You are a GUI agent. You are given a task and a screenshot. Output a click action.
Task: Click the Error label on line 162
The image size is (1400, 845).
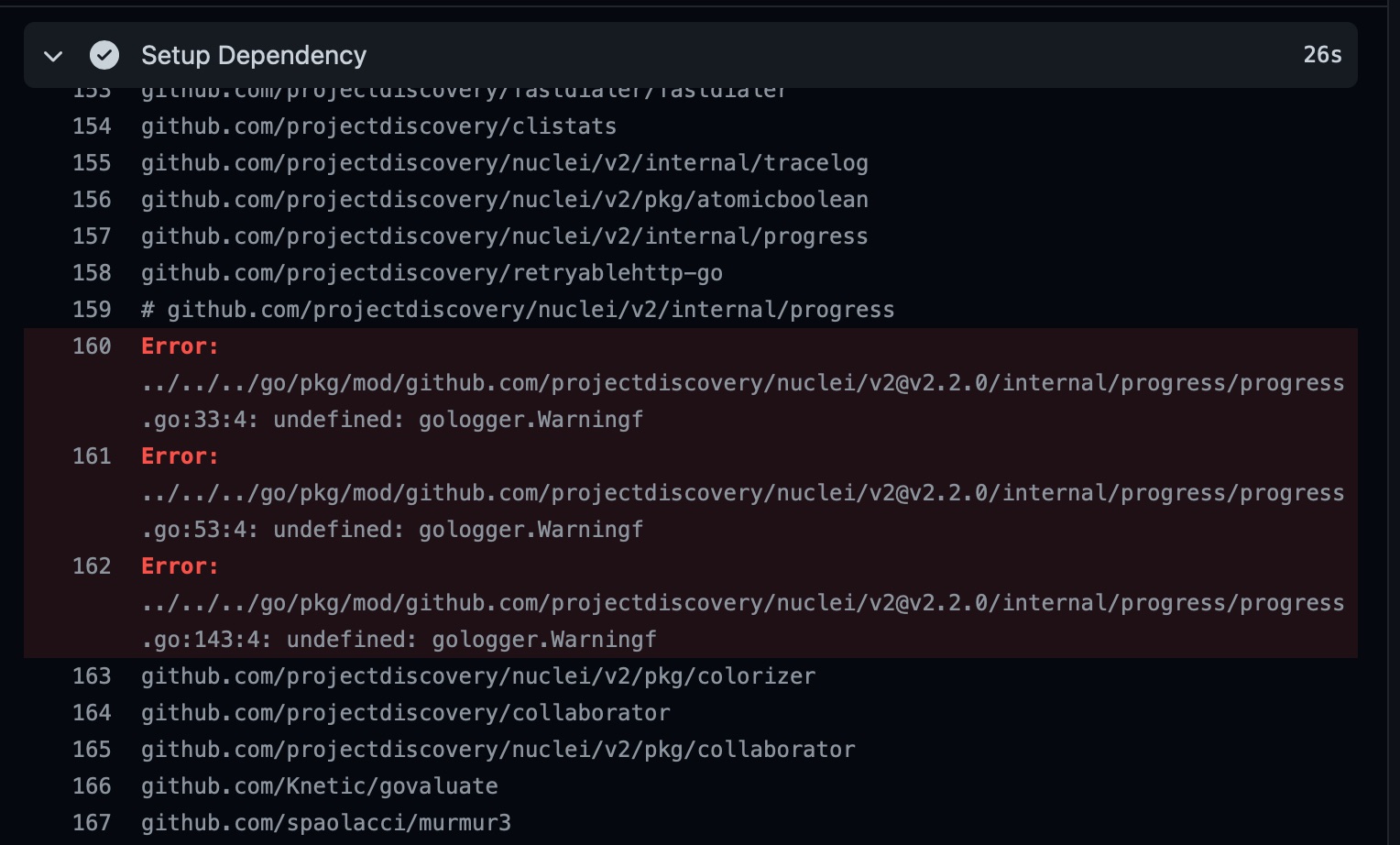tap(179, 565)
